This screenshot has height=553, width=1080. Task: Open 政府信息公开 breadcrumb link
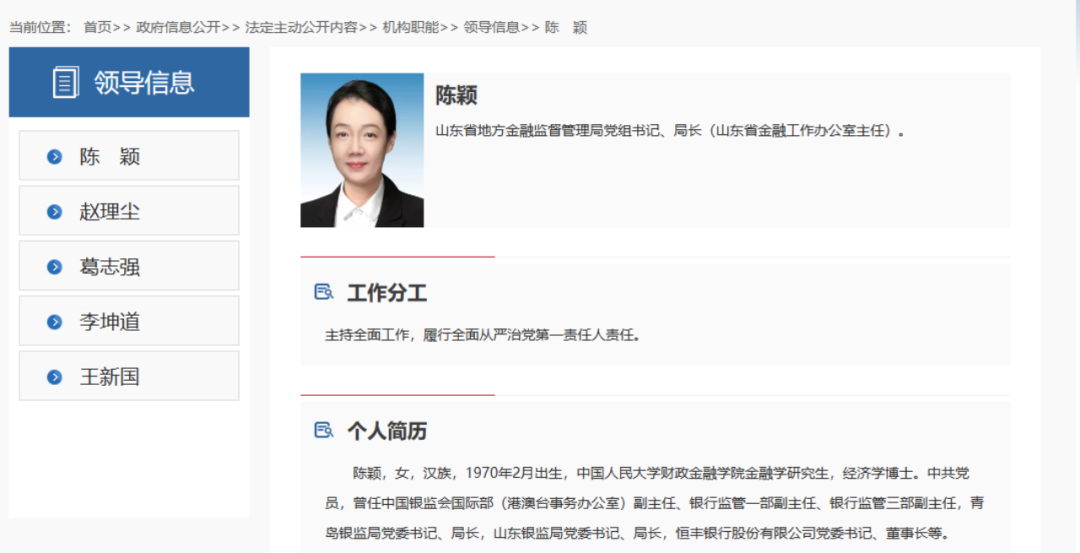(177, 27)
